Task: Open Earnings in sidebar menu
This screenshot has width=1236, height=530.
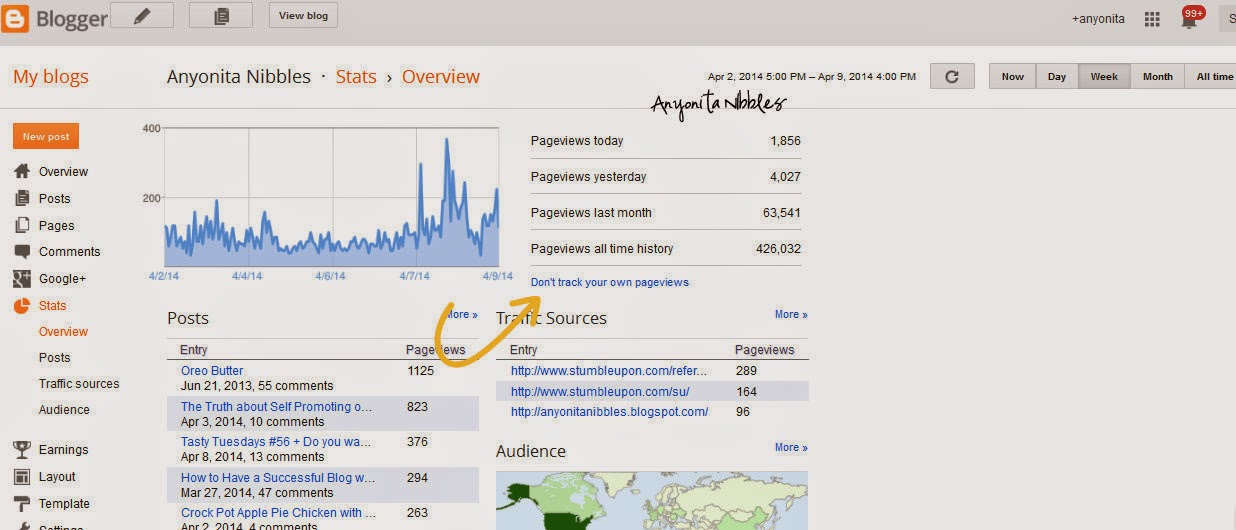Action: pyautogui.click(x=63, y=450)
